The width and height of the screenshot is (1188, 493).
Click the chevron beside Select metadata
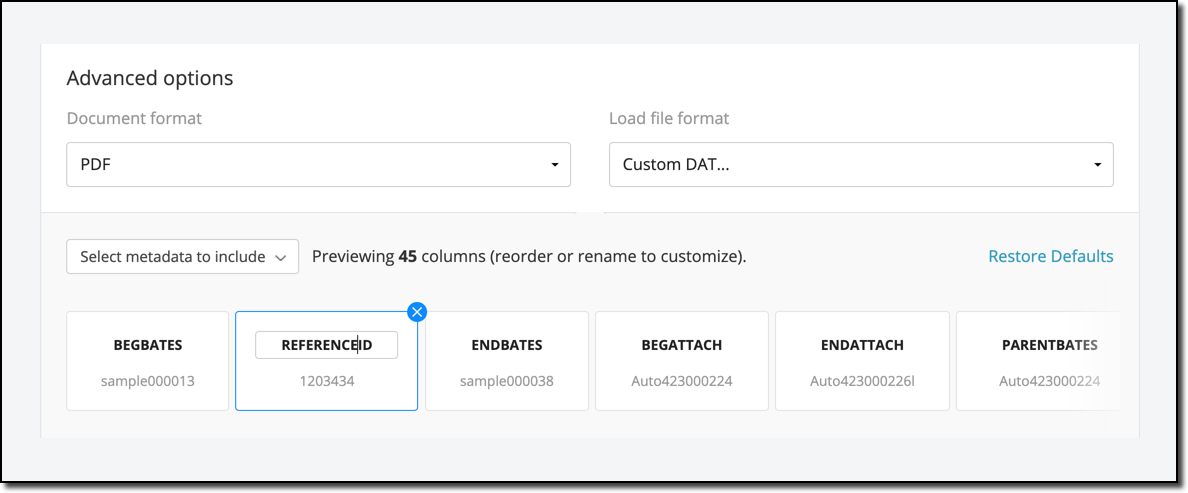pyautogui.click(x=281, y=257)
